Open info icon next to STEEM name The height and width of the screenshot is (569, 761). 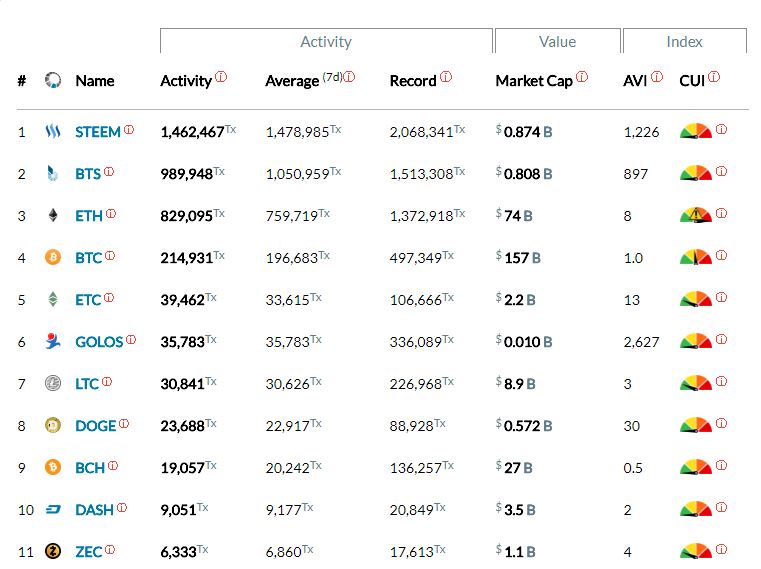[x=129, y=130]
